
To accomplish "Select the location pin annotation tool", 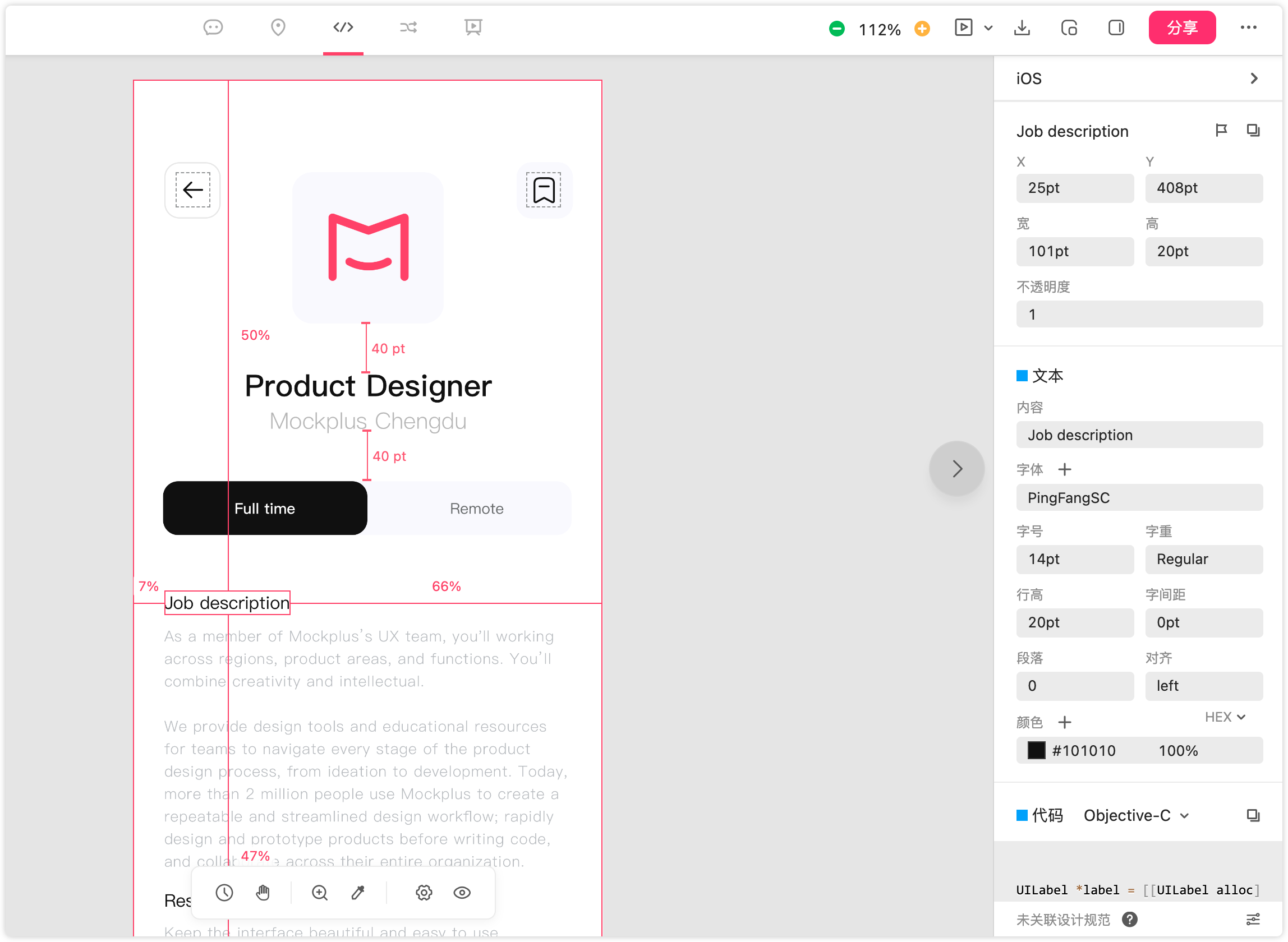I will pyautogui.click(x=278, y=27).
